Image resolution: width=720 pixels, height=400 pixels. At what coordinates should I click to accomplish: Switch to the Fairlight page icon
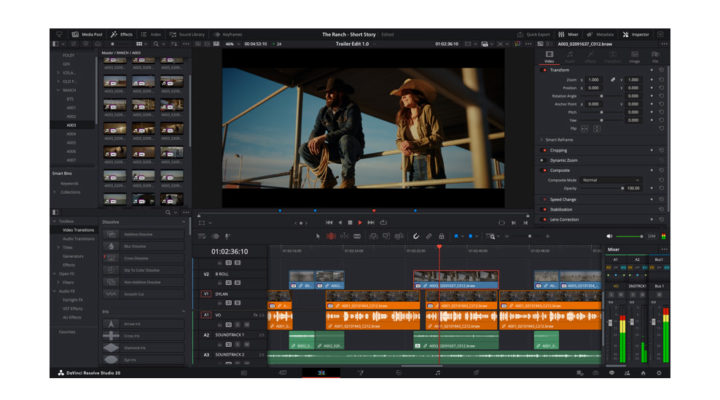pyautogui.click(x=438, y=373)
